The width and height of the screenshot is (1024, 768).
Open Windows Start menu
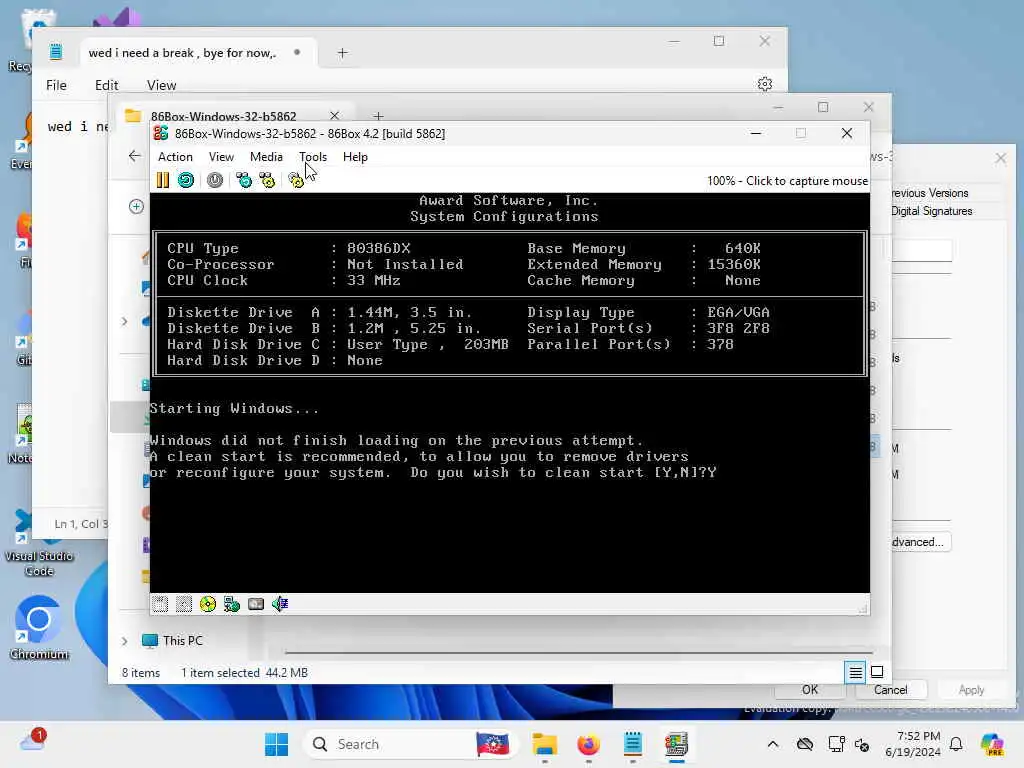(x=276, y=744)
